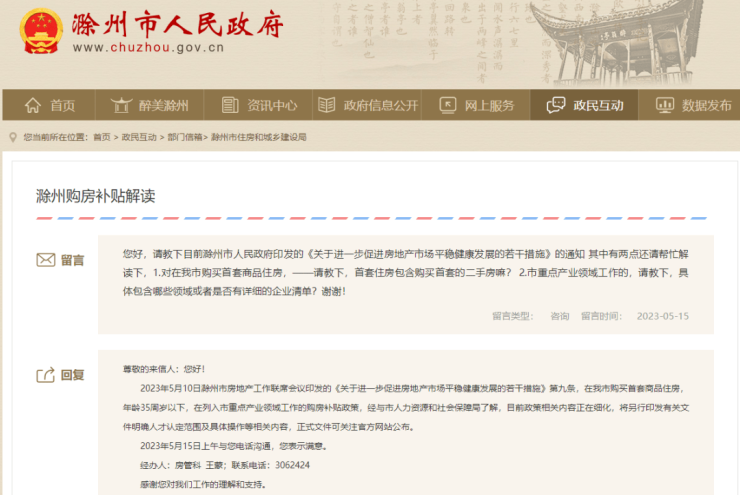Go to 部门信箱 in the breadcrumb
Image resolution: width=740 pixels, height=495 pixels.
click(185, 137)
